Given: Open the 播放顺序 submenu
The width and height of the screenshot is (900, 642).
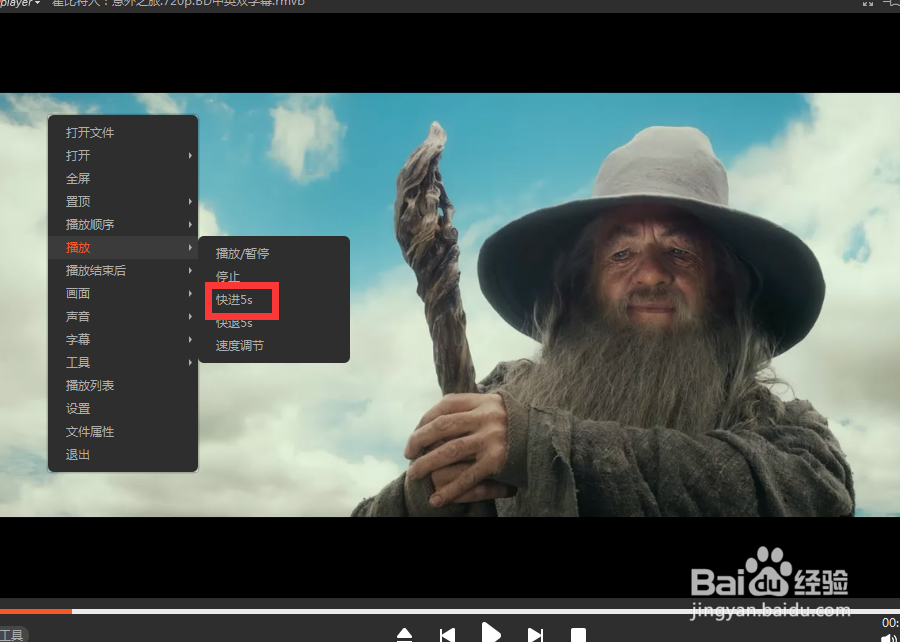Looking at the screenshot, I should pos(123,224).
